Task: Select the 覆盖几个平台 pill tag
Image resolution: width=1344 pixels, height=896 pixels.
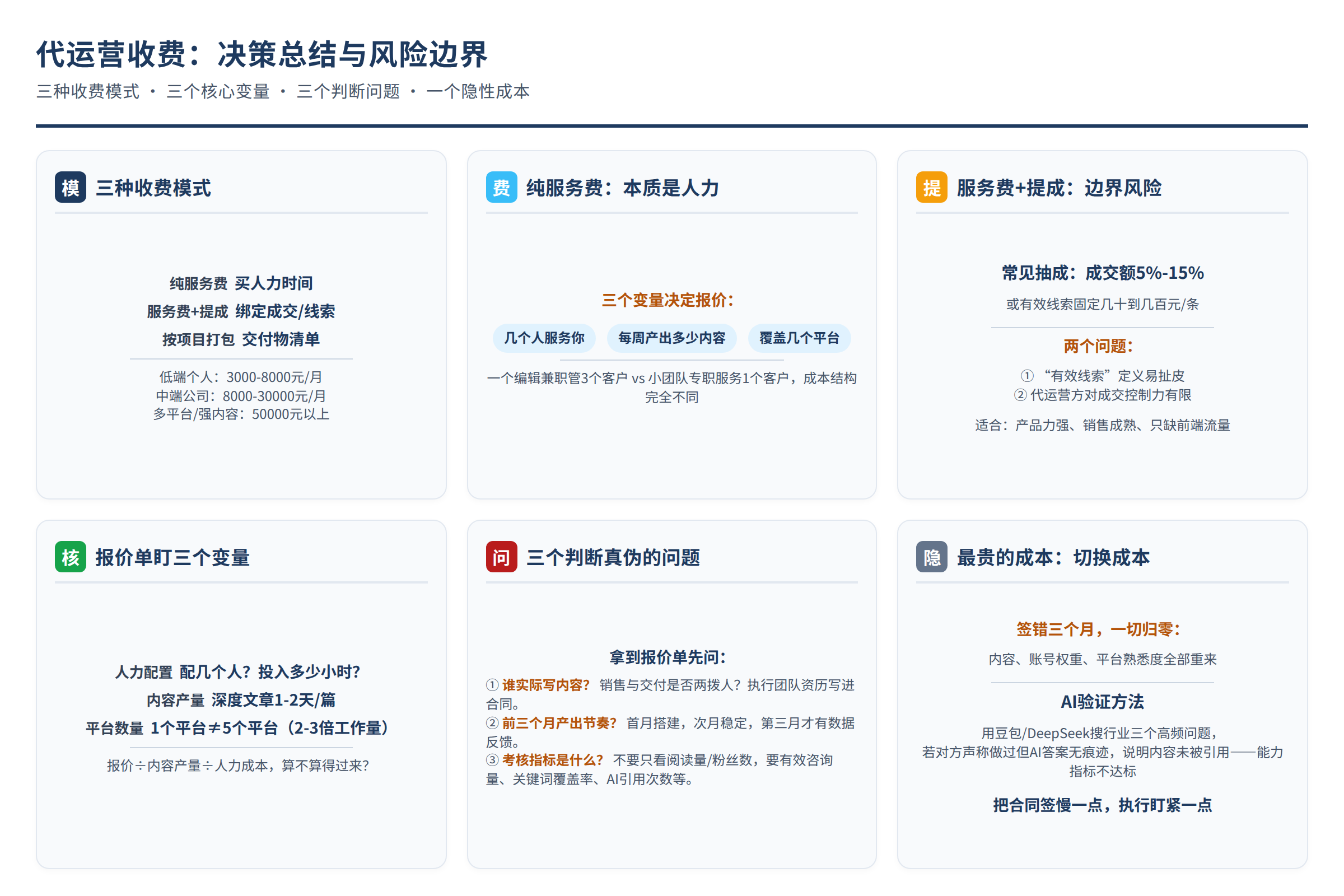Action: click(799, 338)
